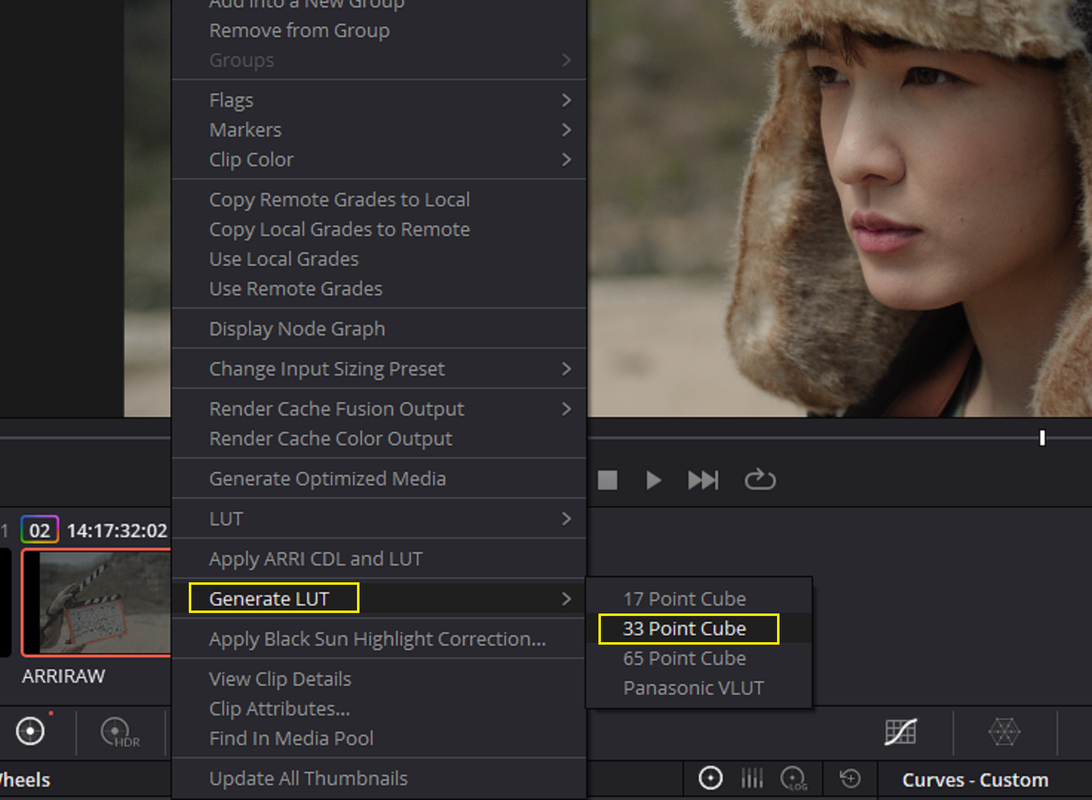1092x800 pixels.
Task: Open the Color Warper palette icon
Action: (1004, 732)
